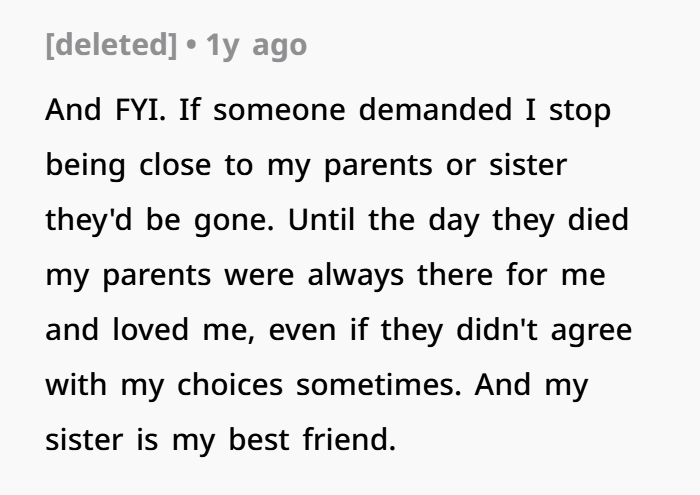Image resolution: width=700 pixels, height=495 pixels.
Task: Click the word "FYI" in the comment
Action: 138,109
